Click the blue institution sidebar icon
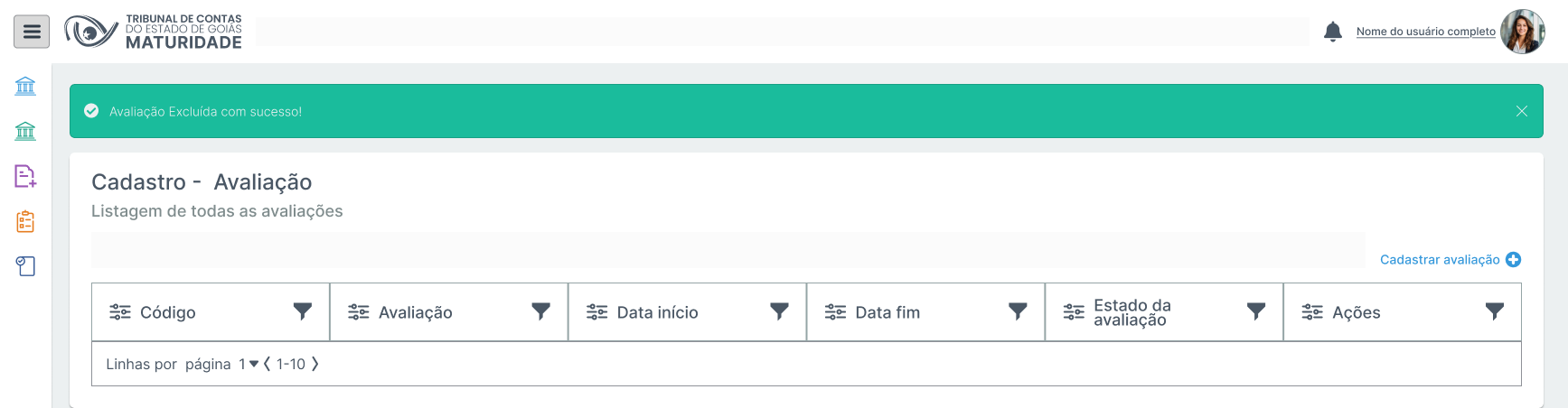1568x408 pixels. (25, 87)
